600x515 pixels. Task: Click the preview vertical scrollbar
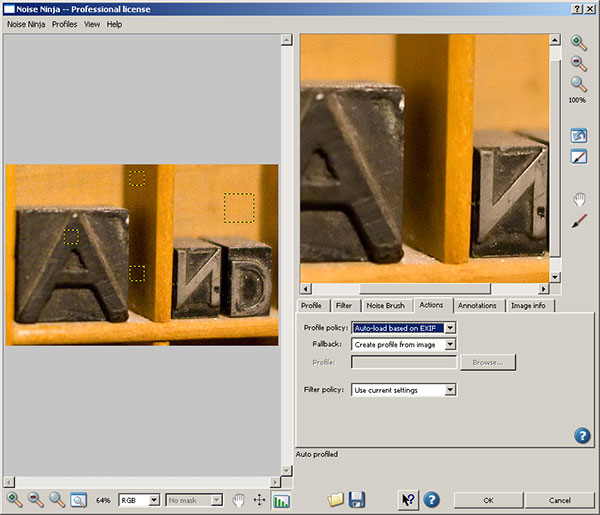tap(556, 160)
